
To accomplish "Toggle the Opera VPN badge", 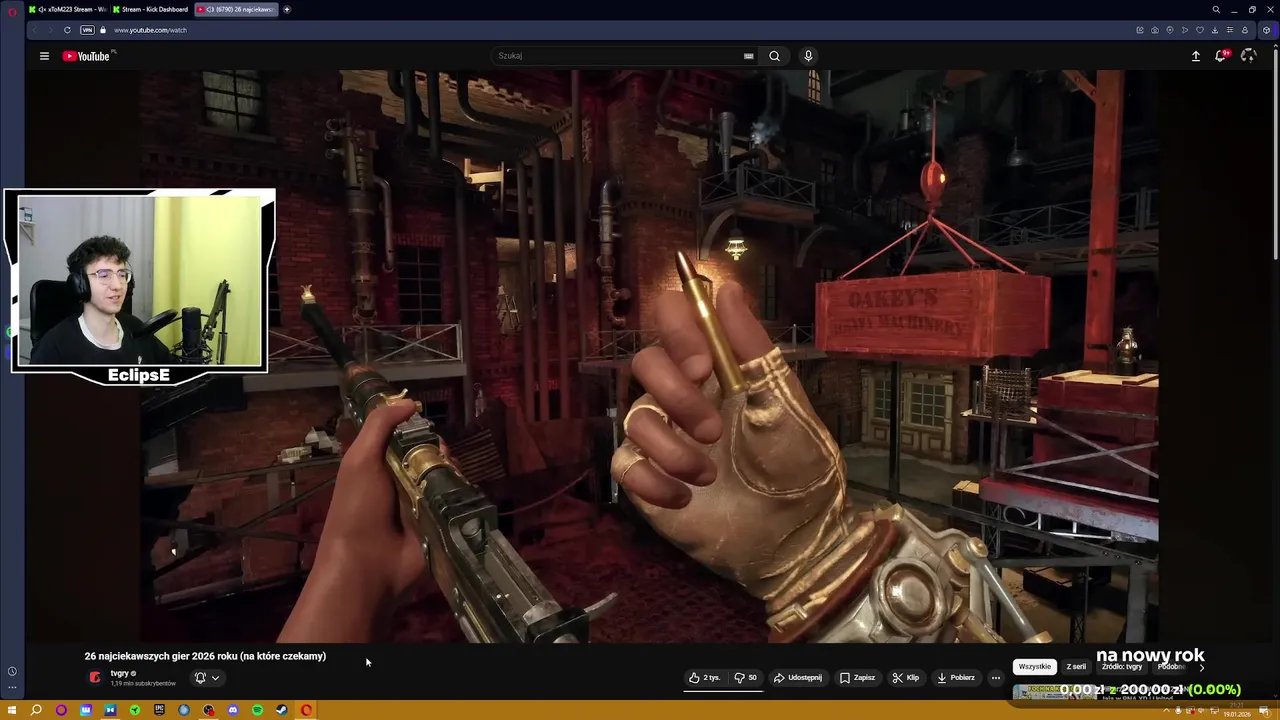I will pyautogui.click(x=87, y=30).
